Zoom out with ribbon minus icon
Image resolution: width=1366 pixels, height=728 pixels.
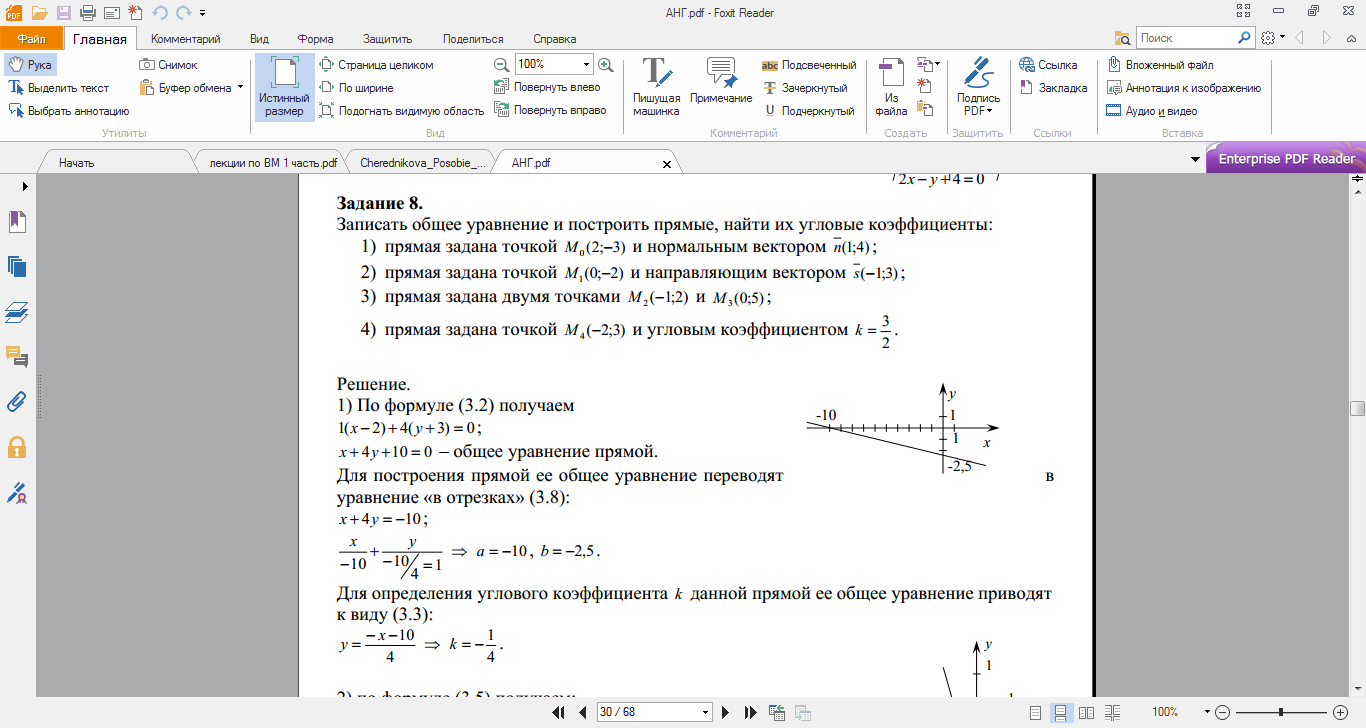pyautogui.click(x=502, y=65)
